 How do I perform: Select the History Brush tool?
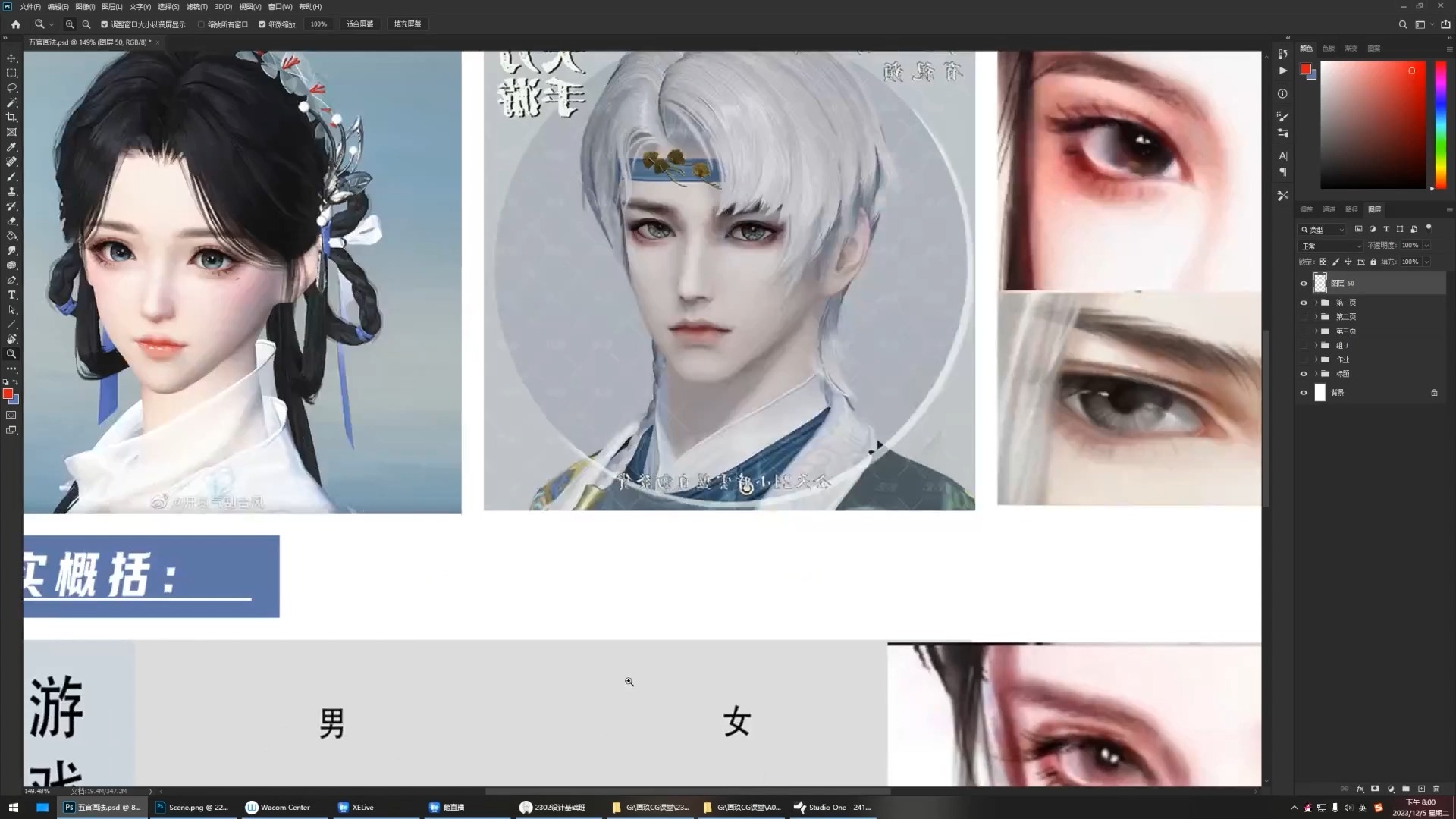tap(11, 206)
